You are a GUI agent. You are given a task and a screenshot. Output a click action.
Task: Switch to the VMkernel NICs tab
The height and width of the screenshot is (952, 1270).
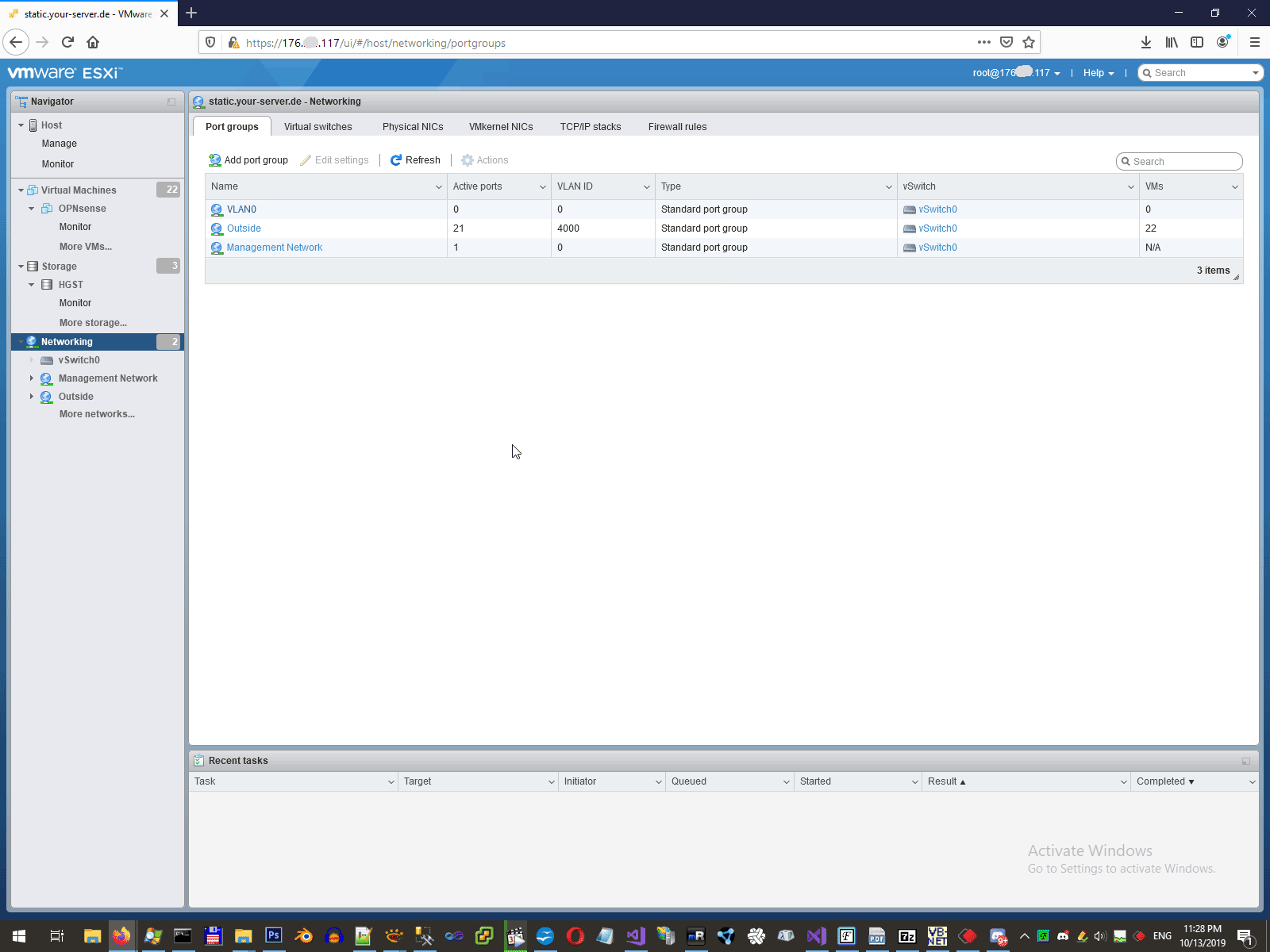tap(501, 127)
